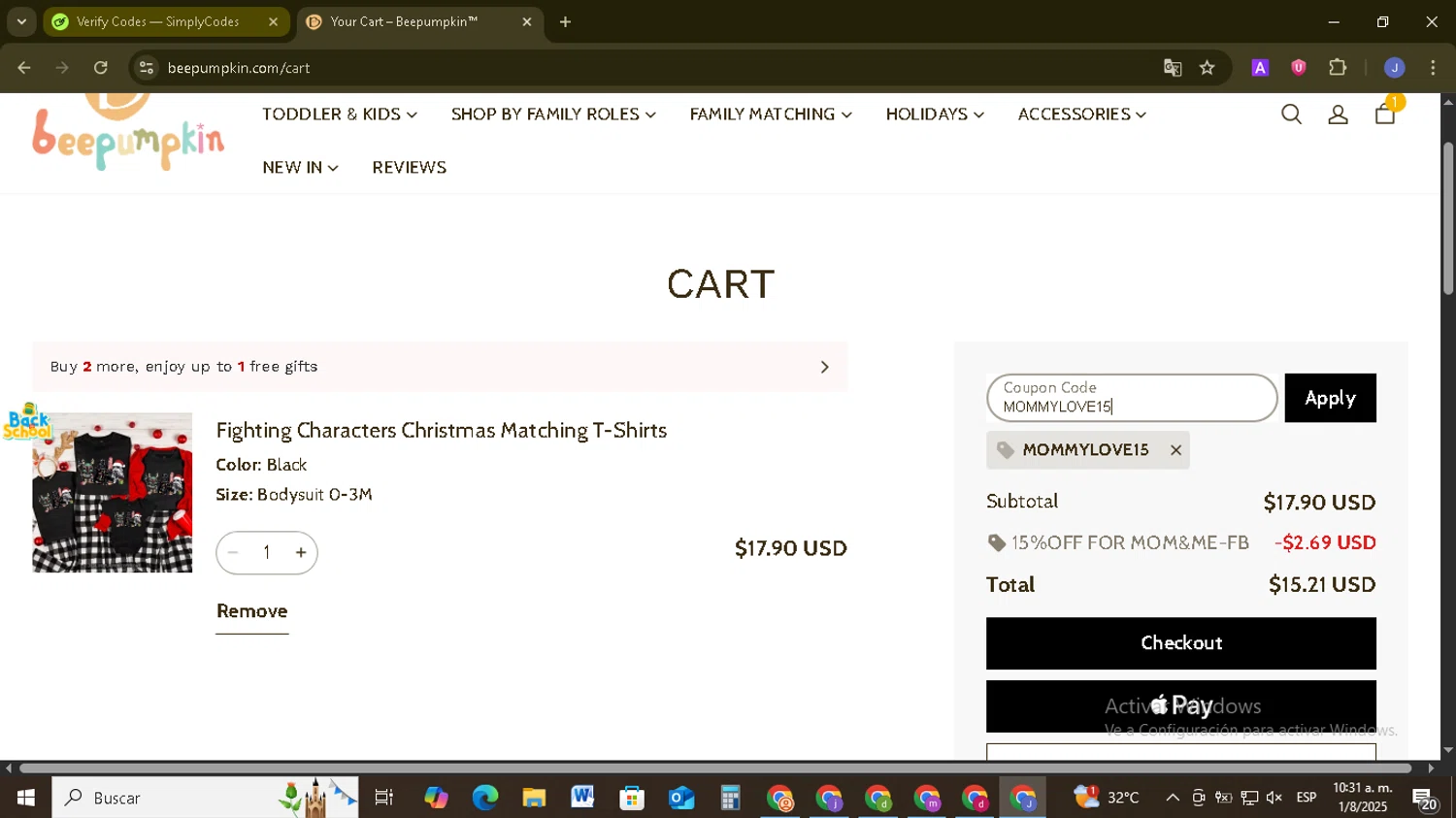Open the Windows Start menu
Image resolution: width=1456 pixels, height=818 pixels.
[x=25, y=798]
